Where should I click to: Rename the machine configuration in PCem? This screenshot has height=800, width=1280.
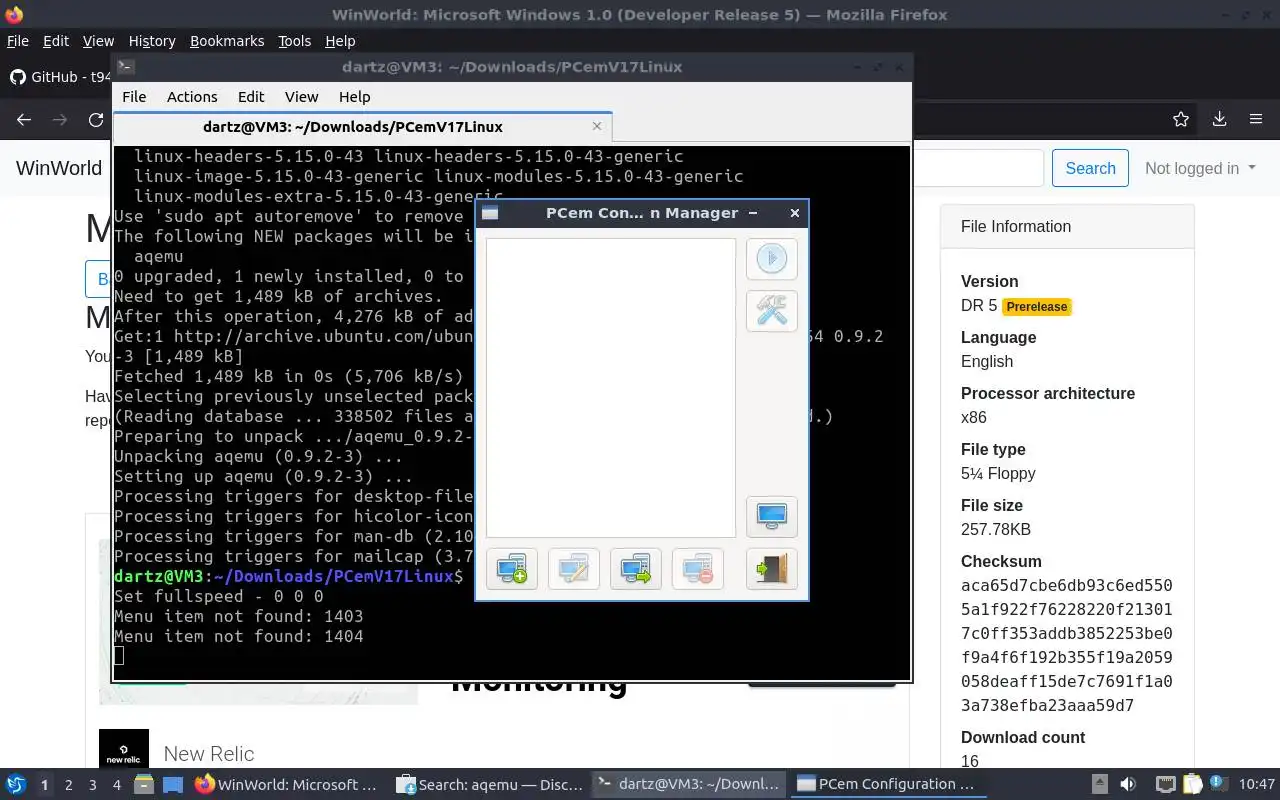[x=574, y=569]
